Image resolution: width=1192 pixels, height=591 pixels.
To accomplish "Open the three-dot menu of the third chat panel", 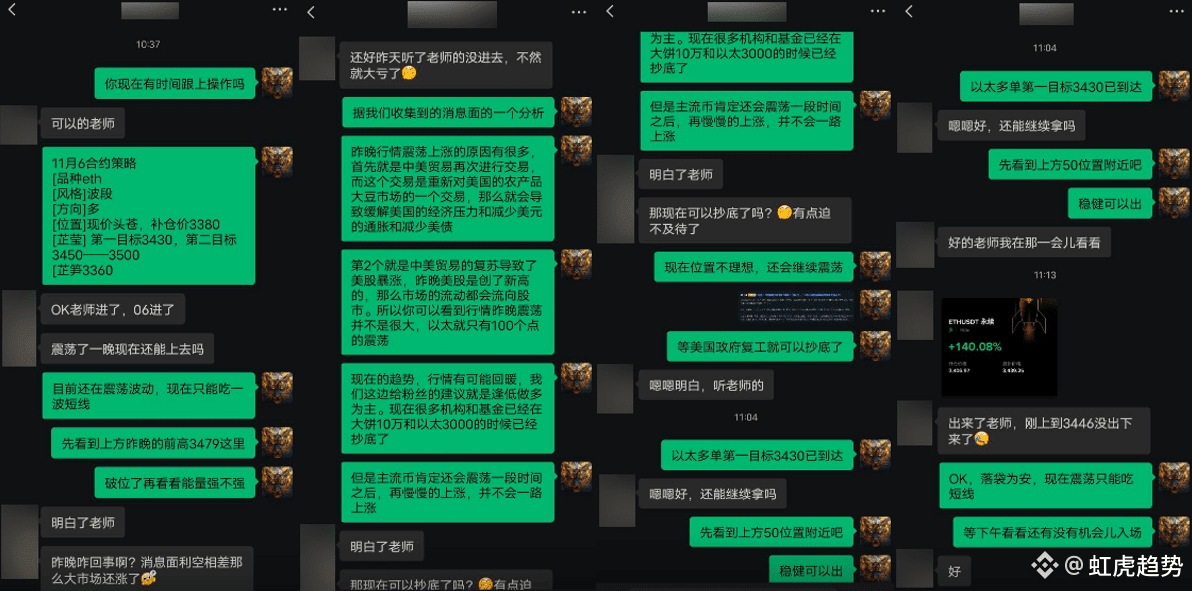I will click(878, 11).
